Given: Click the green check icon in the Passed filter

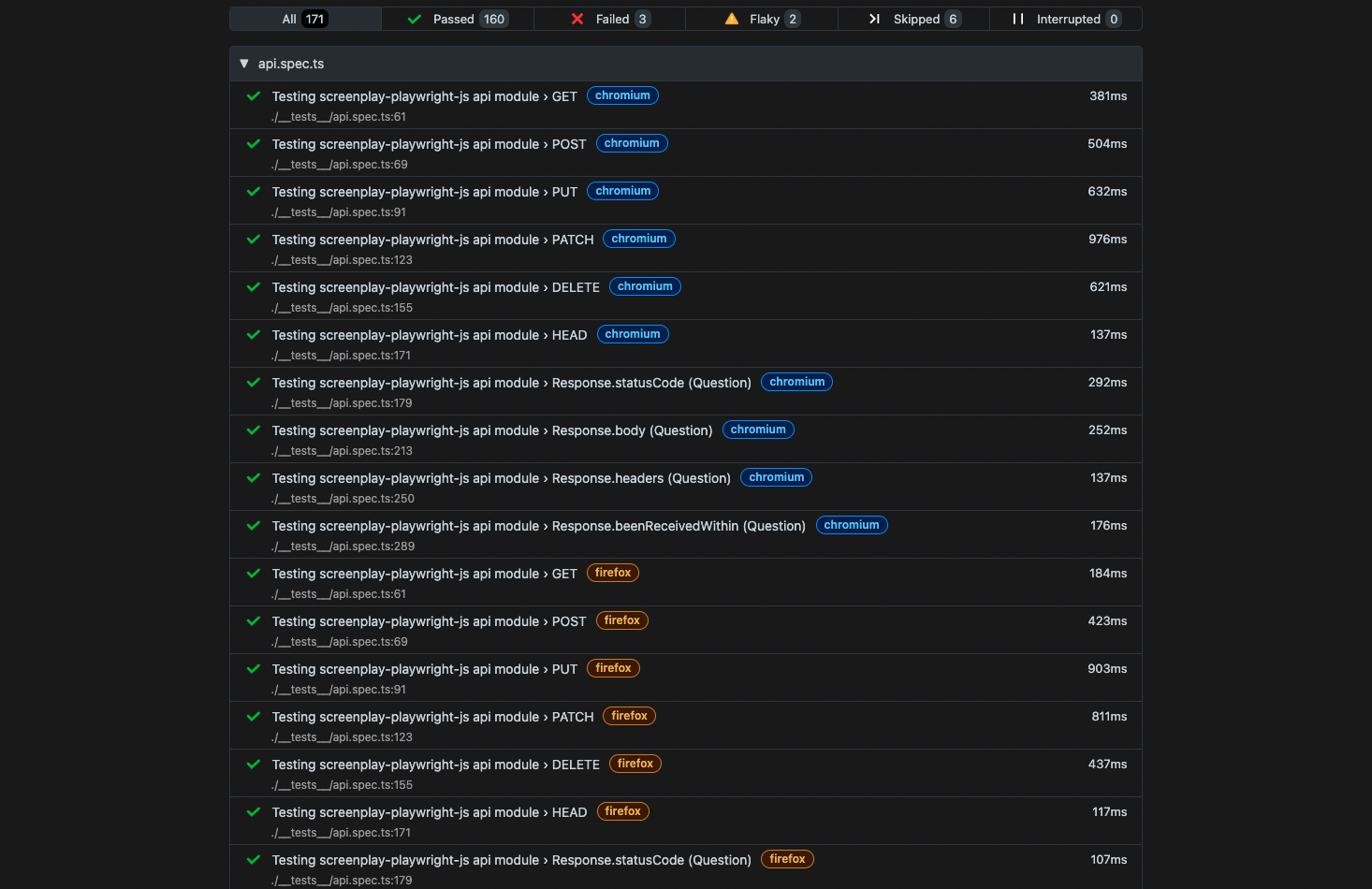Looking at the screenshot, I should pos(415,19).
